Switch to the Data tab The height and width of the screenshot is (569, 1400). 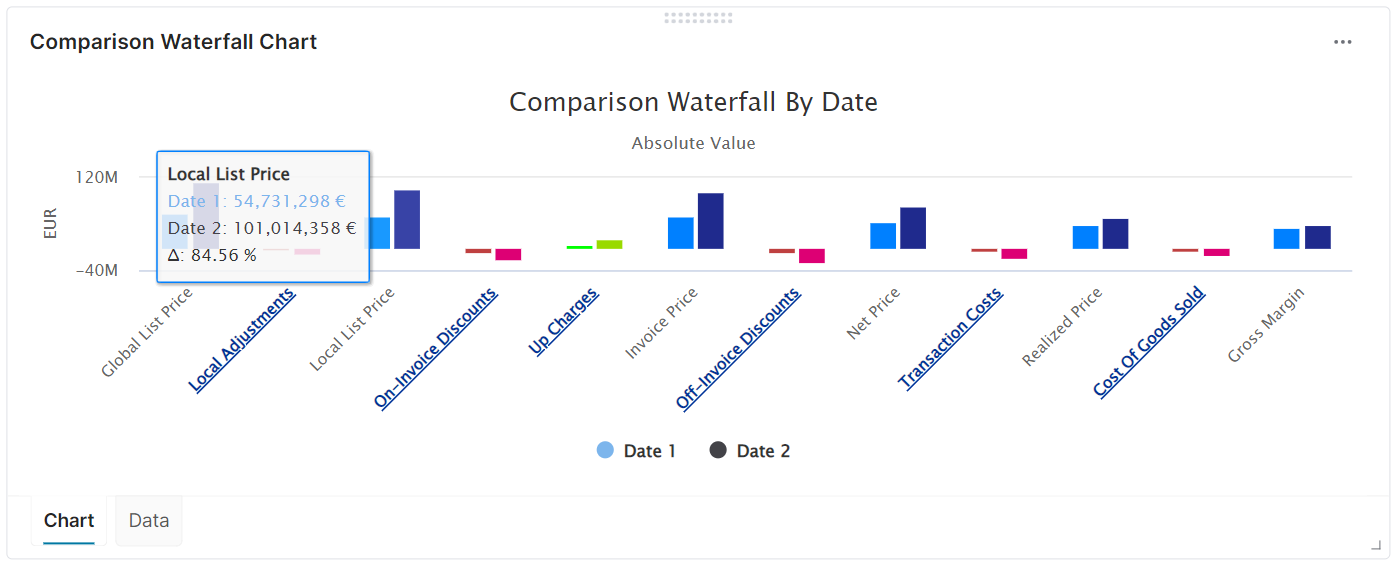click(149, 520)
